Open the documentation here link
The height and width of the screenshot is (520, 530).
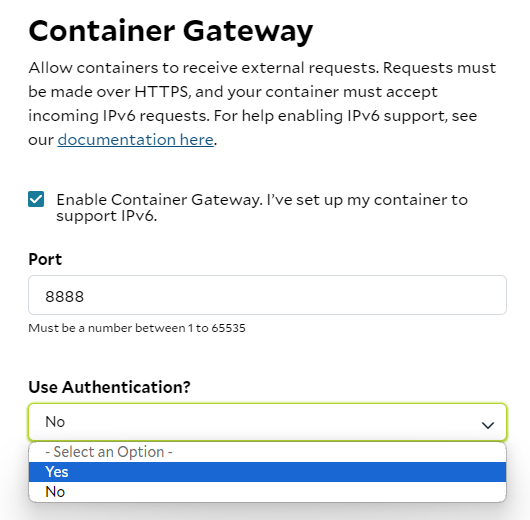tap(135, 140)
